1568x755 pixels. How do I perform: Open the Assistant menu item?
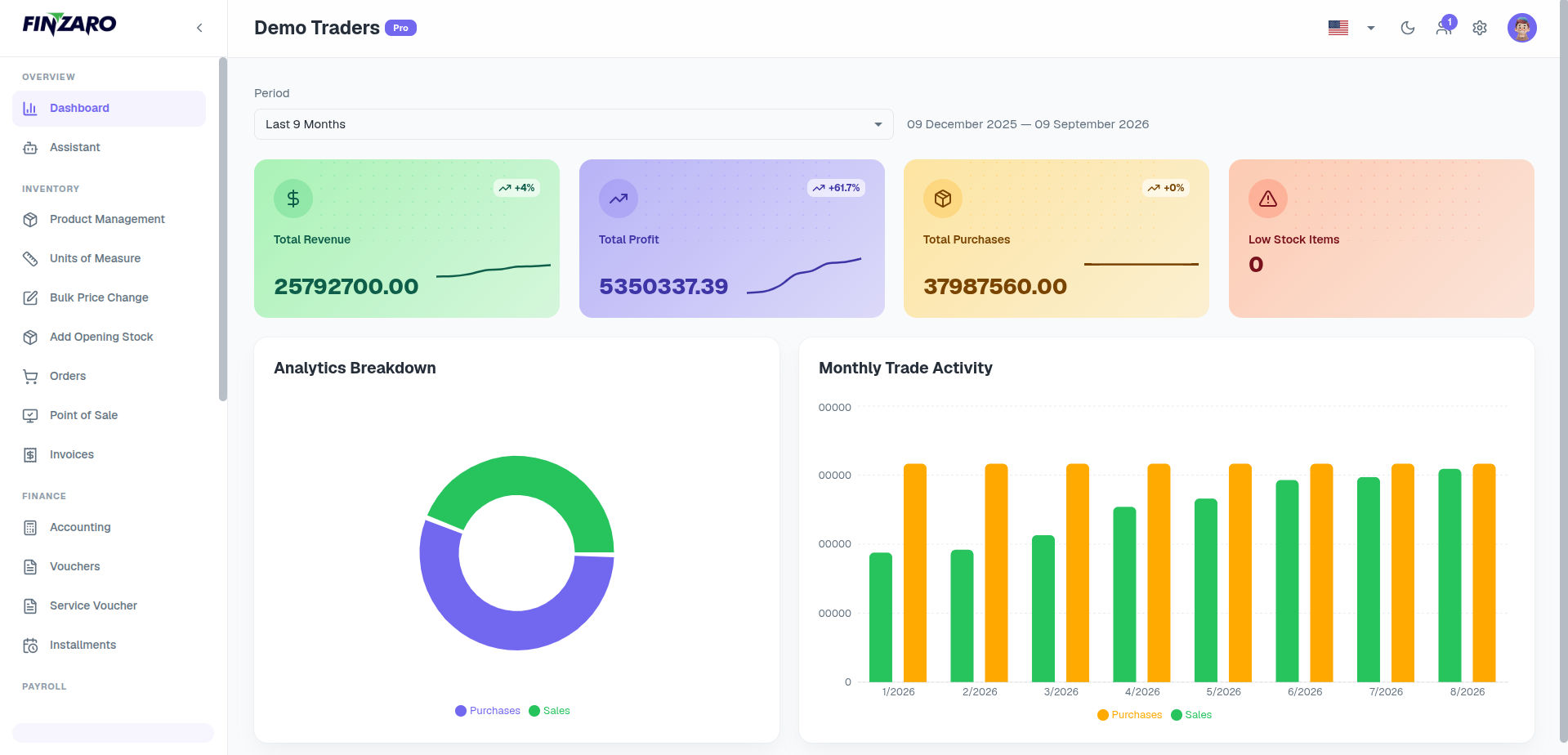(x=109, y=148)
